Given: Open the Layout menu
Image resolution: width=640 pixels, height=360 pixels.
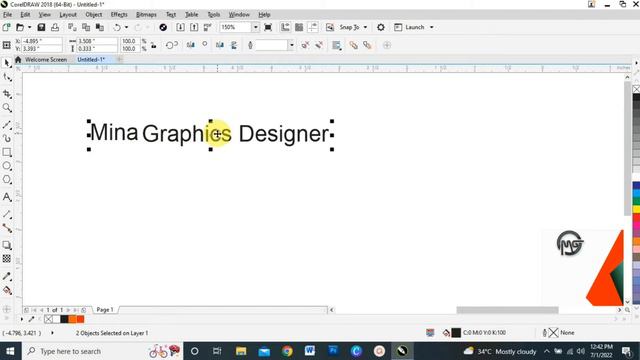Looking at the screenshot, I should 68,15.
